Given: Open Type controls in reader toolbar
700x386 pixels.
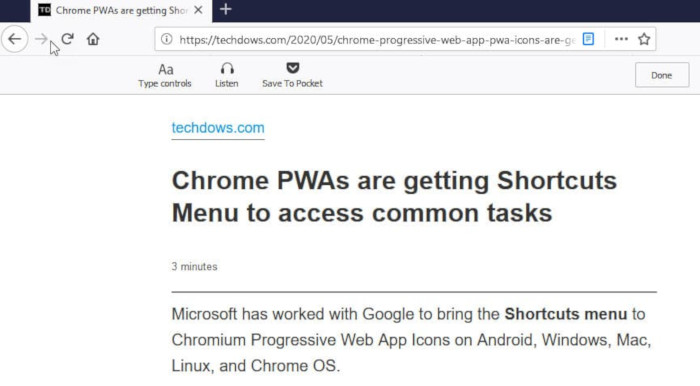Looking at the screenshot, I should (x=165, y=75).
